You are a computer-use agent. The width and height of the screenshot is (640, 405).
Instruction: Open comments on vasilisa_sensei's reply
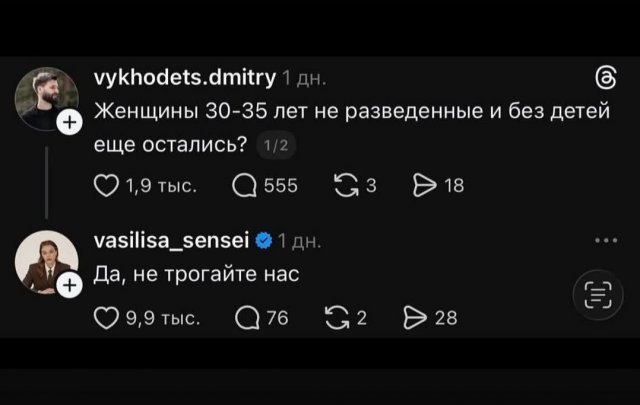tap(247, 318)
